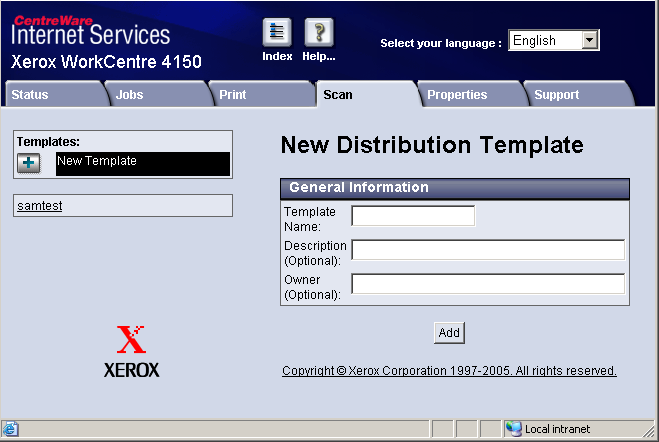Click the 'Xerox WorkCentre 4150' title
The image size is (659, 442).
coord(106,62)
